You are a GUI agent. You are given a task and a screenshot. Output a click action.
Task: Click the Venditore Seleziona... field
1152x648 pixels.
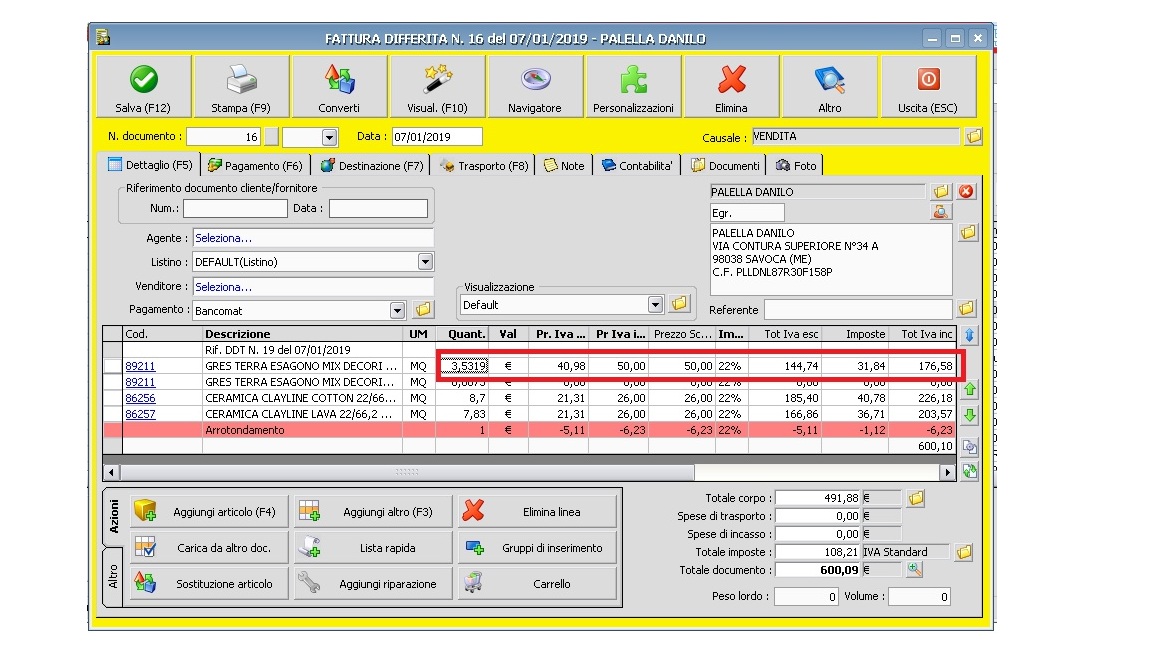tap(313, 287)
